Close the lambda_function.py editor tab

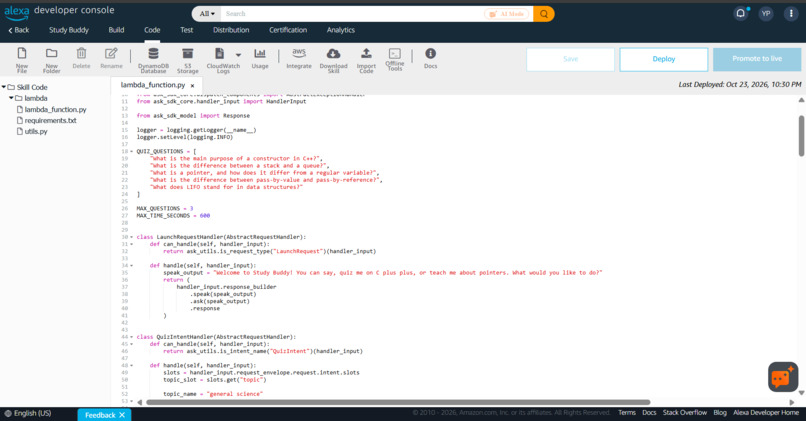(192, 86)
